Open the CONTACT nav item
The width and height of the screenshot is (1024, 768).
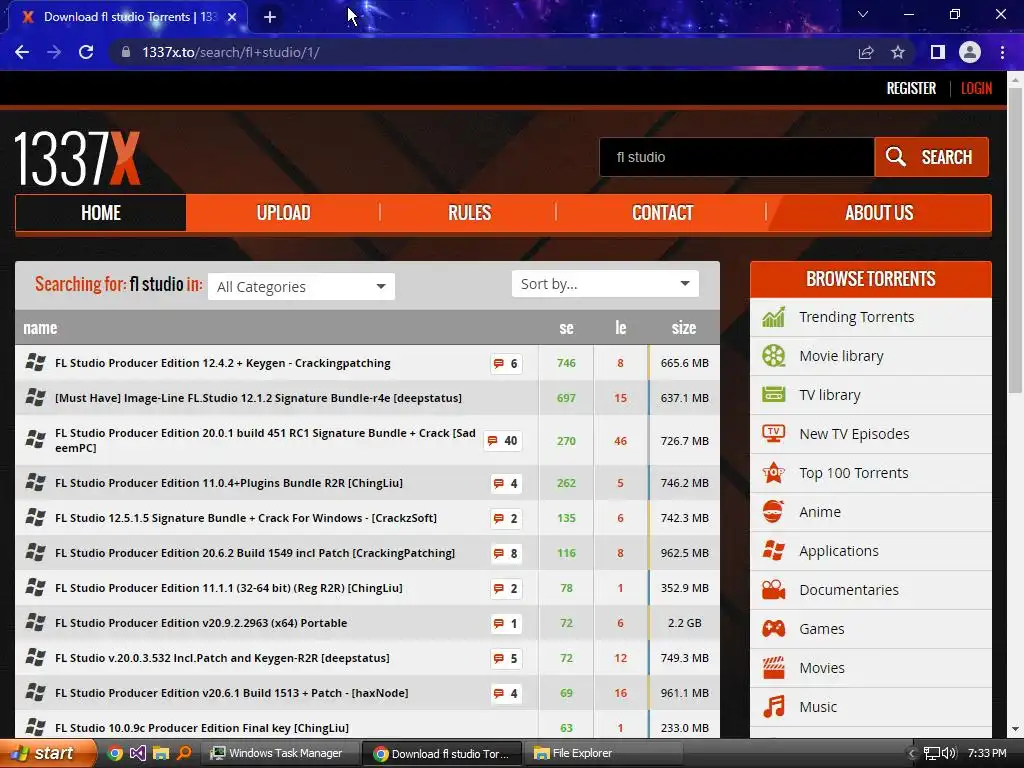pyautogui.click(x=662, y=213)
